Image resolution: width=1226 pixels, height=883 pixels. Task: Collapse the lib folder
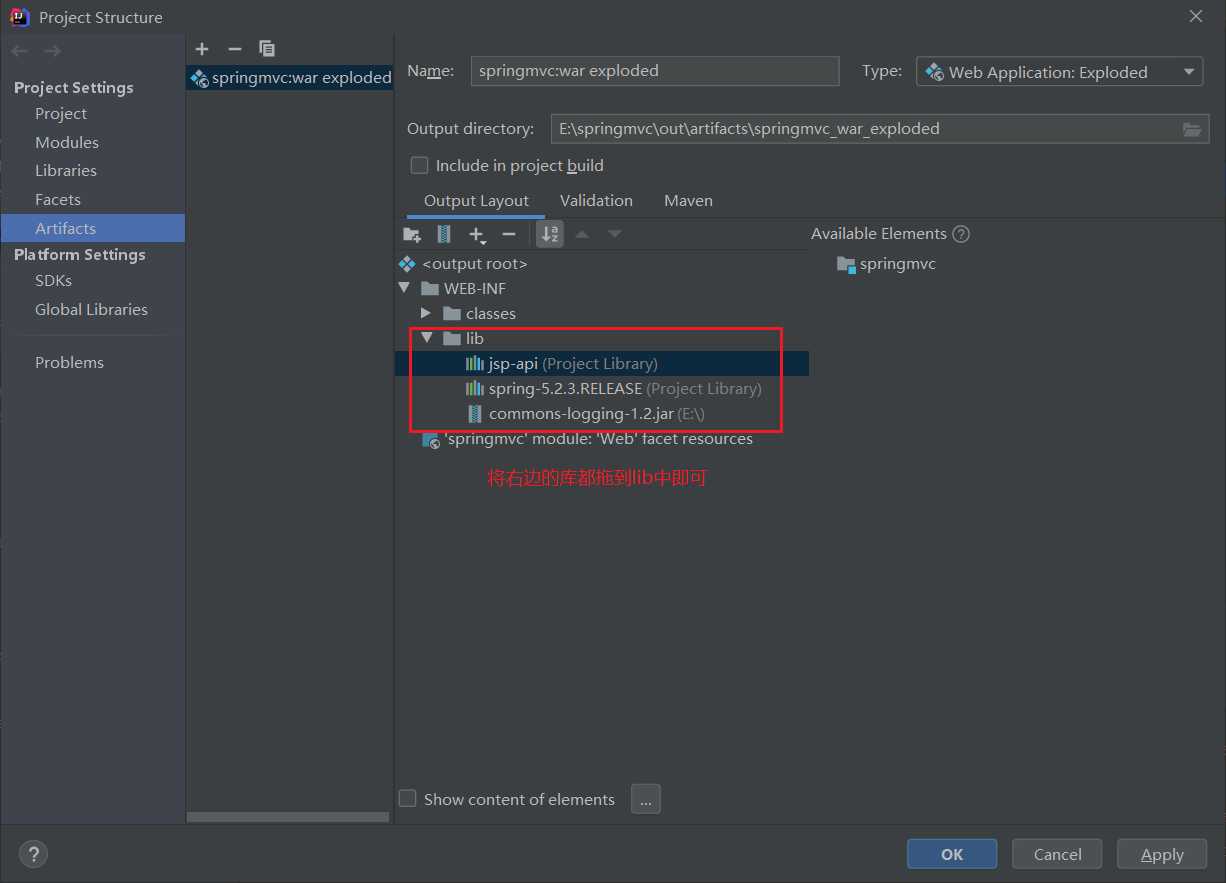tap(427, 338)
